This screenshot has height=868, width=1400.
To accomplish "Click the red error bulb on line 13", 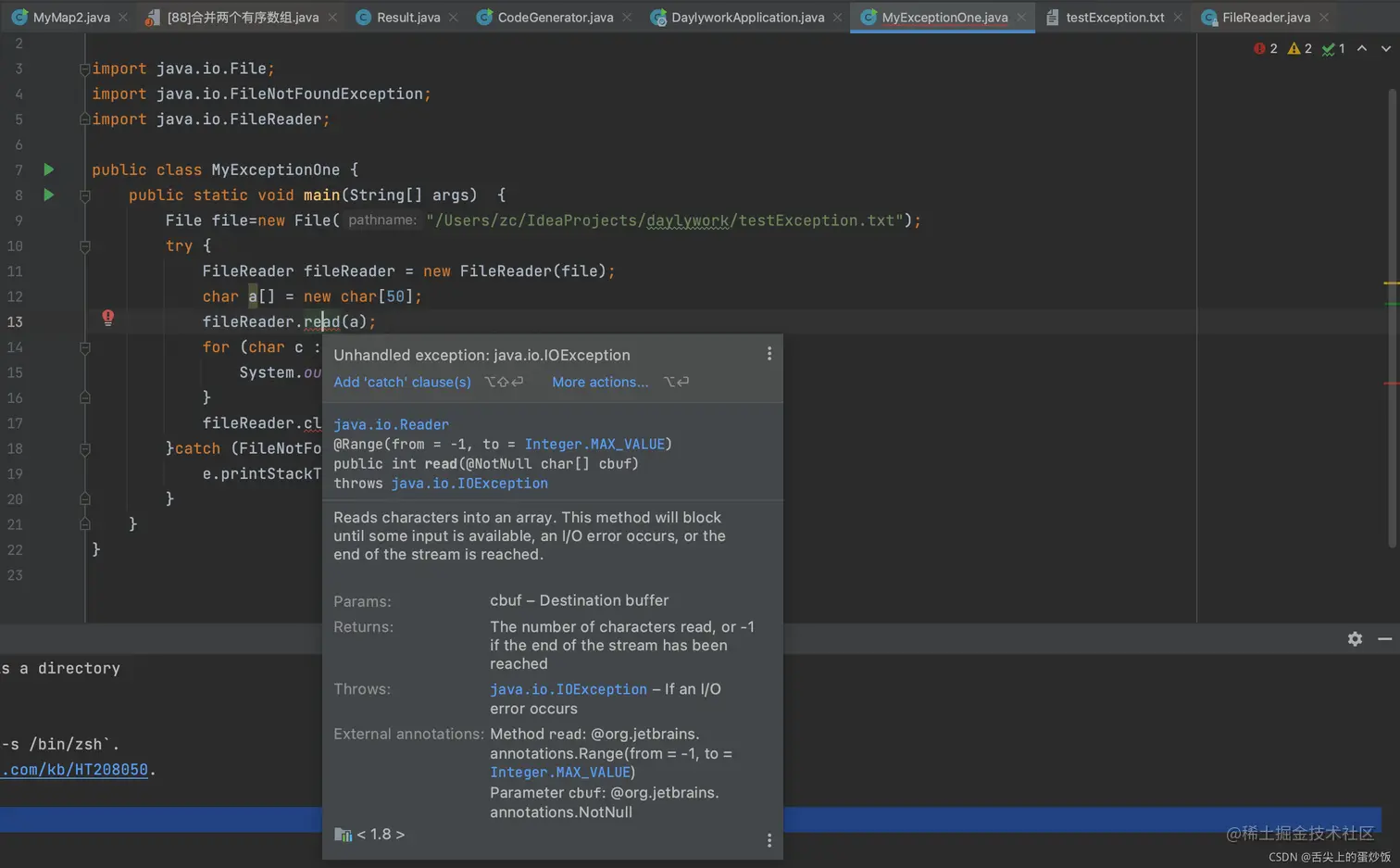I will point(108,318).
